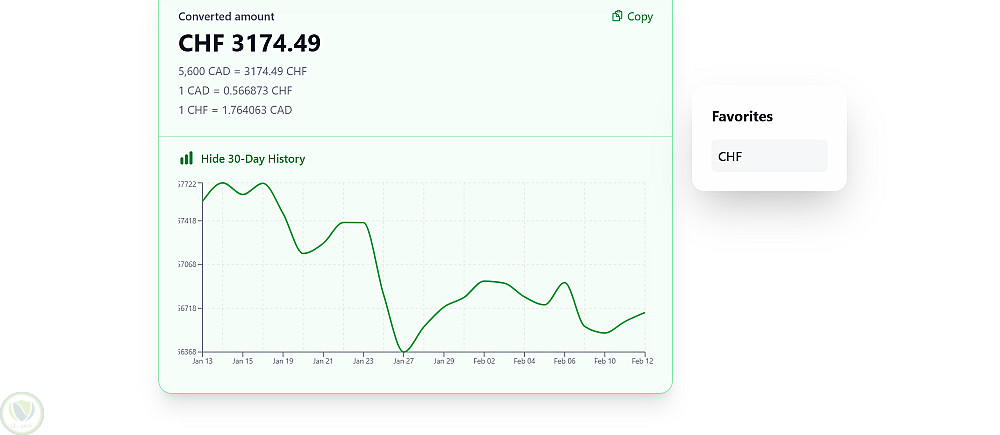This screenshot has width=1000, height=435.
Task: Click the "Converted amount" label
Action: (x=226, y=17)
